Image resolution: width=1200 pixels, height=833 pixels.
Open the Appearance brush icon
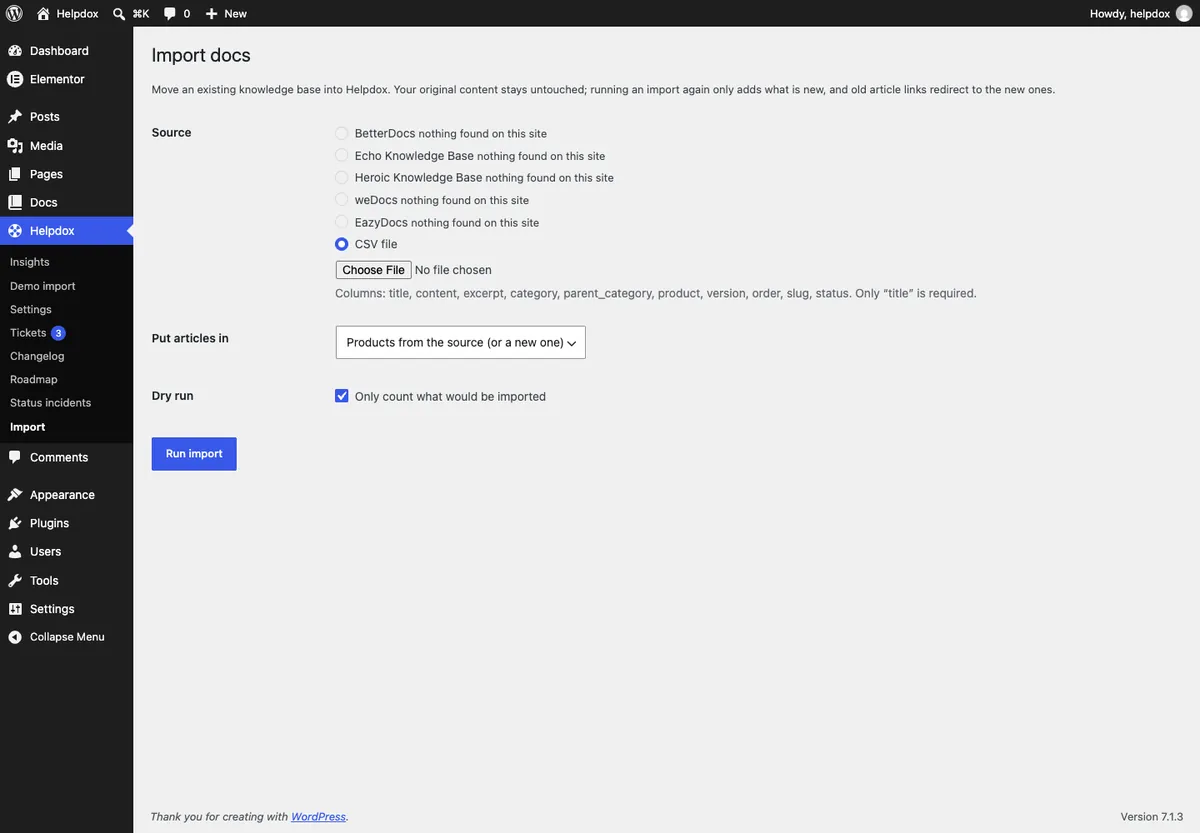point(15,495)
